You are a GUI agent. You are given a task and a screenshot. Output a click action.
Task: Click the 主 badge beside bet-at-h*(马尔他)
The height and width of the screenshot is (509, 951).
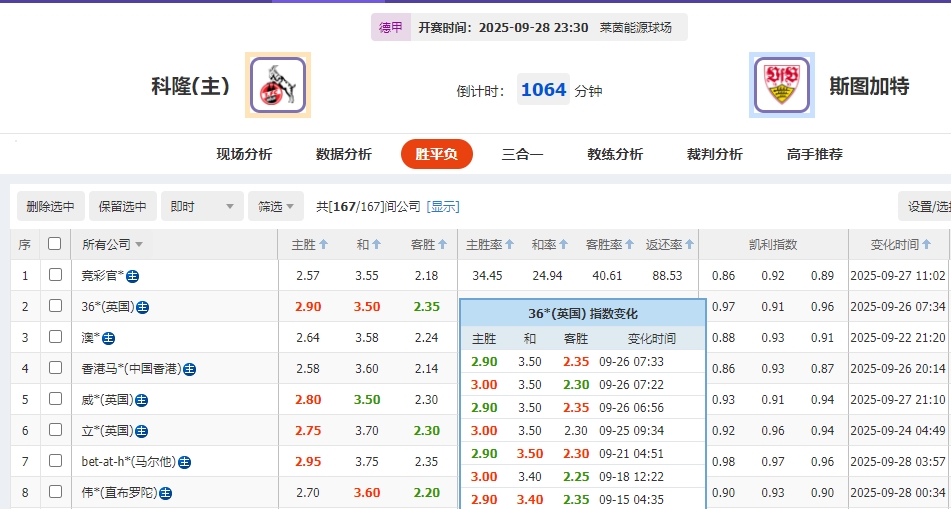(184, 462)
